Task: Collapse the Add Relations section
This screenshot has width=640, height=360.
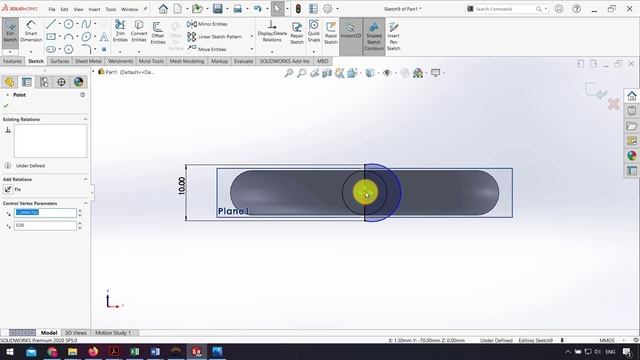Action: point(85,179)
